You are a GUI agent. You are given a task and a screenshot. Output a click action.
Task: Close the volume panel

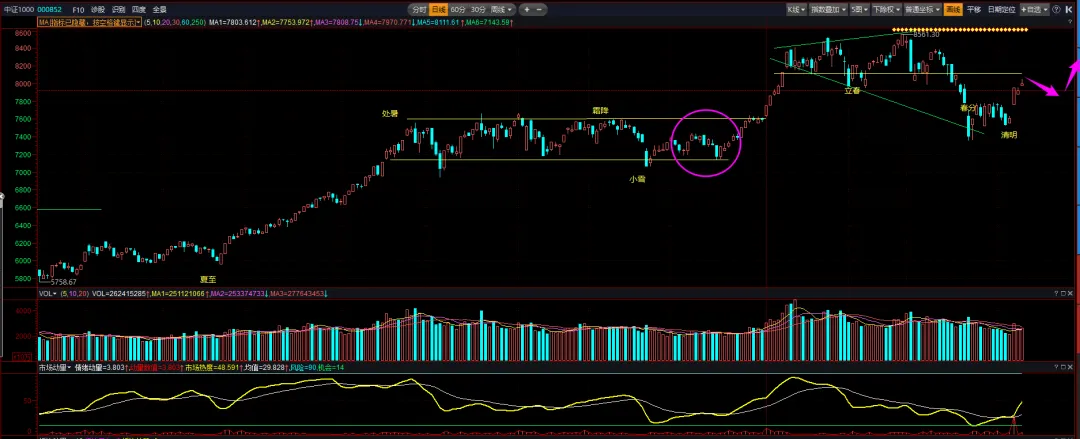click(1072, 294)
